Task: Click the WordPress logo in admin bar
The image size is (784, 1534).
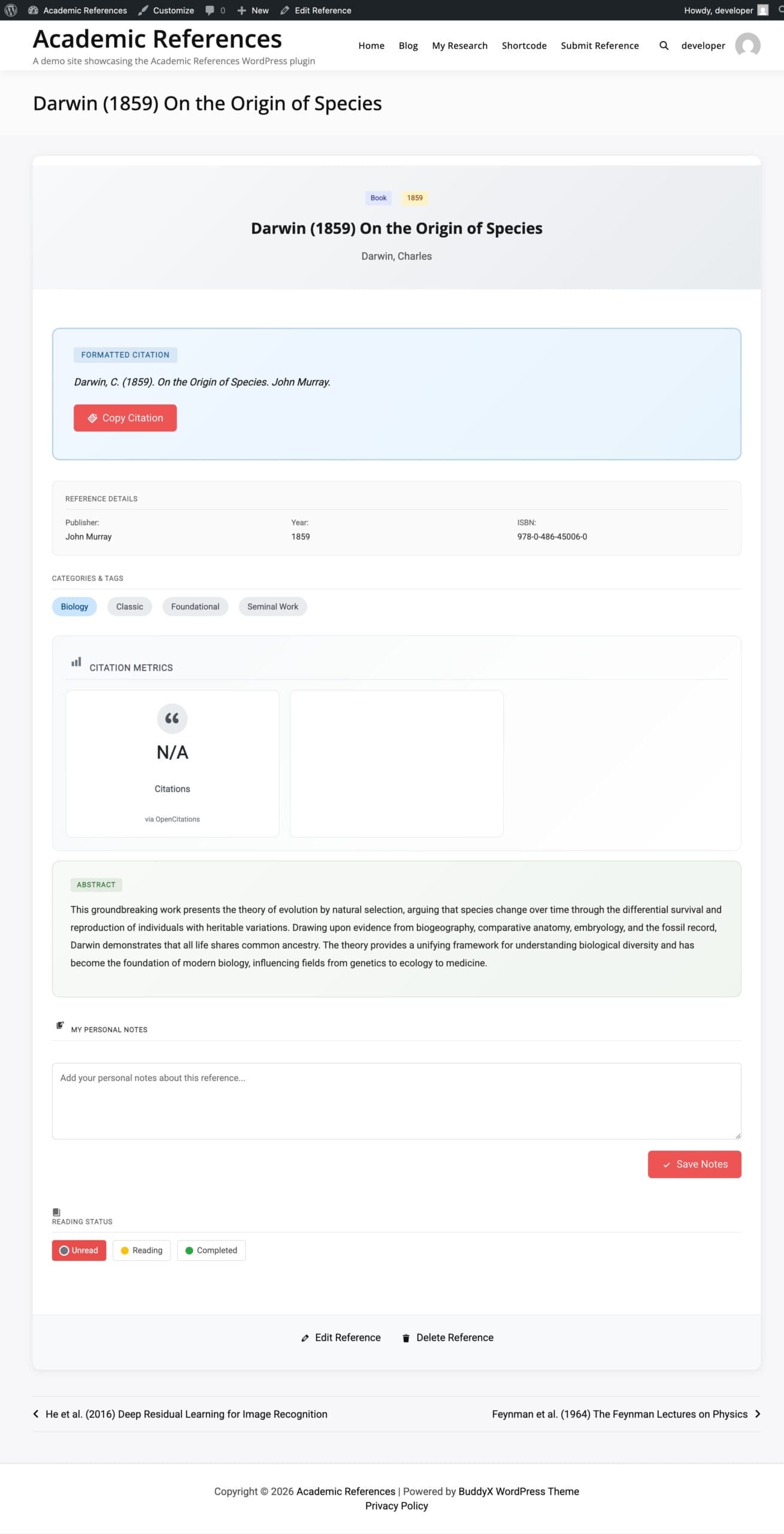Action: click(x=11, y=10)
